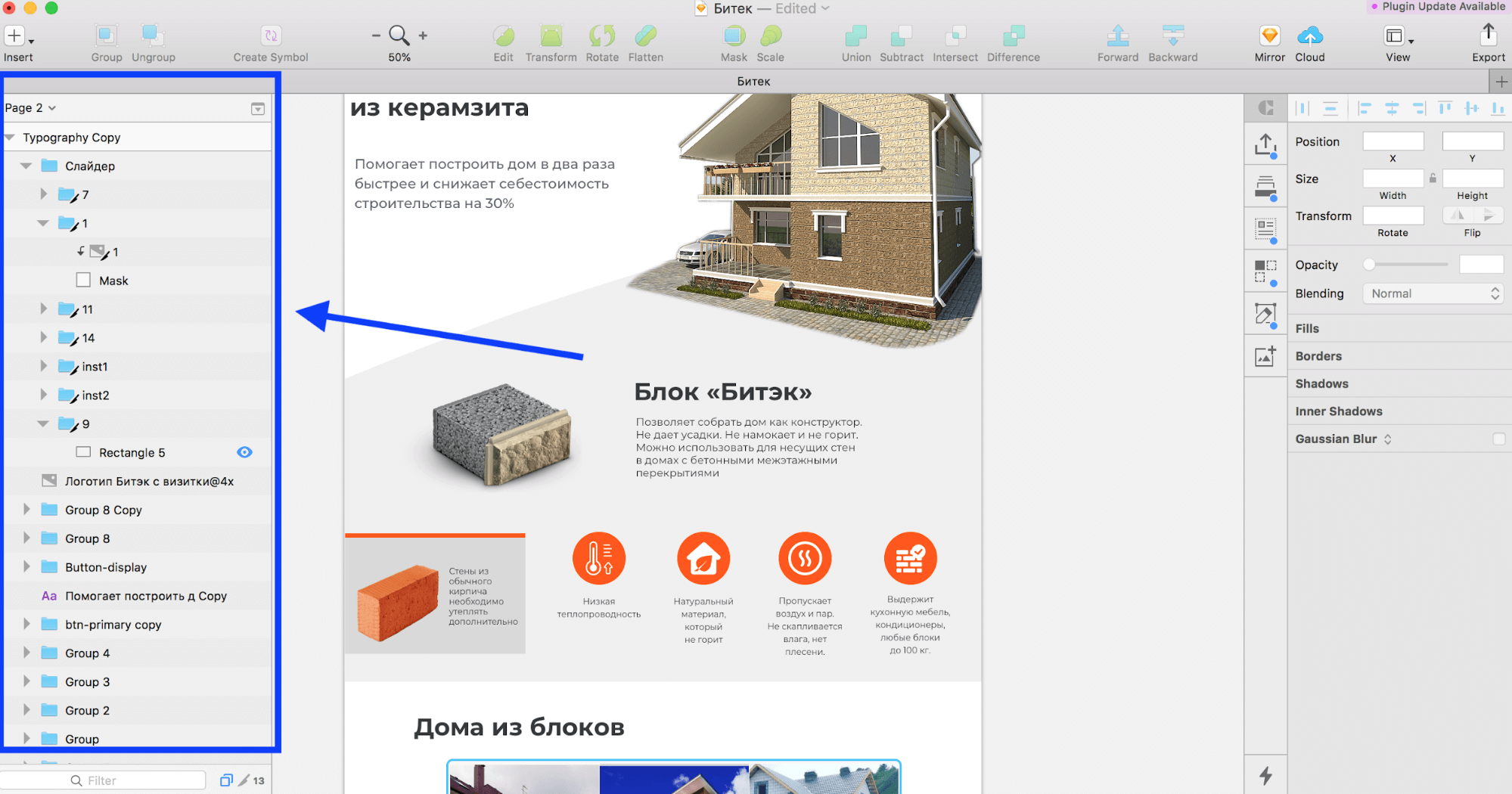The image size is (1512, 794).
Task: Open Sketch Mirror
Action: 1269,36
